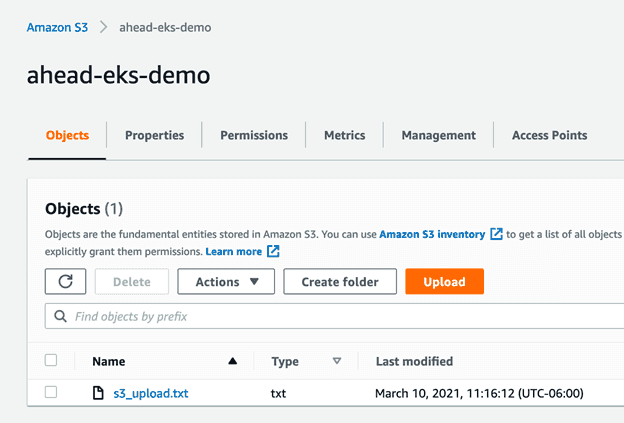624x423 pixels.
Task: Click the breadcrumb chevron after Amazon S3
Action: tap(103, 27)
